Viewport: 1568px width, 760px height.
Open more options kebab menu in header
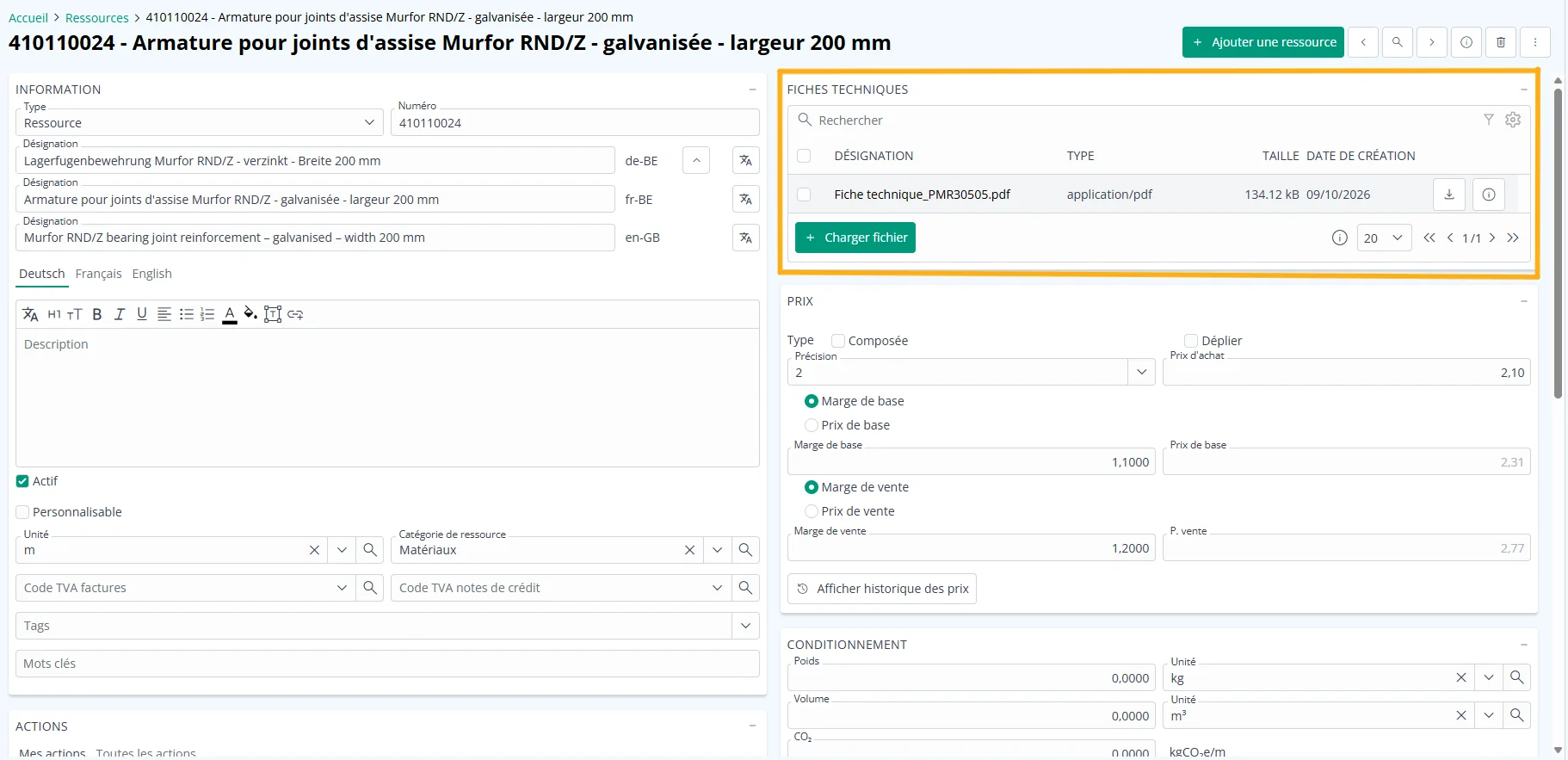[1535, 42]
